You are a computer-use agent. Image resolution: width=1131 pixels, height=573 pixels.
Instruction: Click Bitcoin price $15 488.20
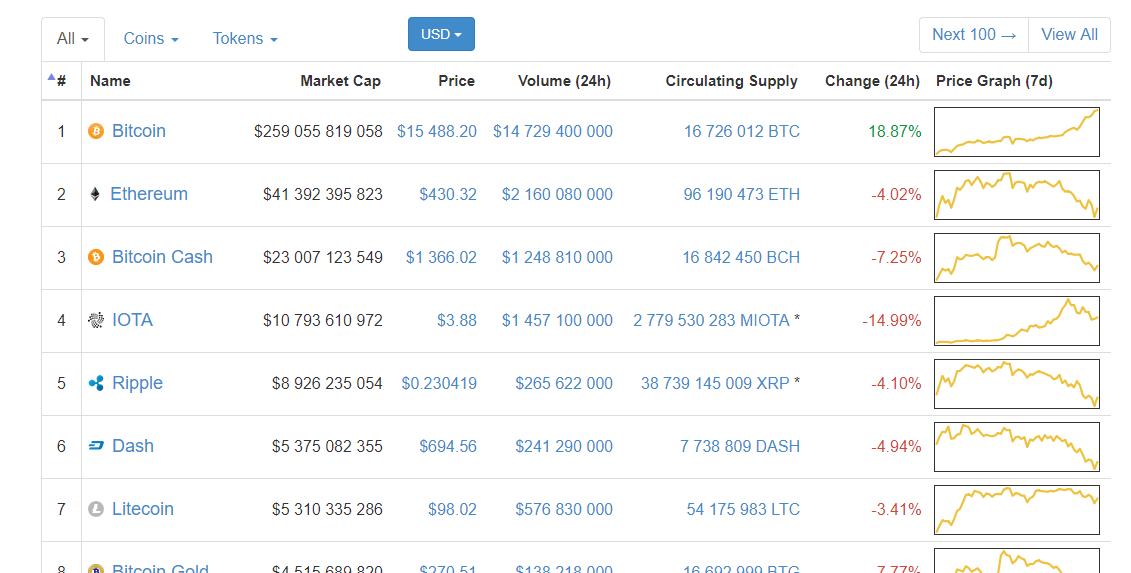(436, 131)
